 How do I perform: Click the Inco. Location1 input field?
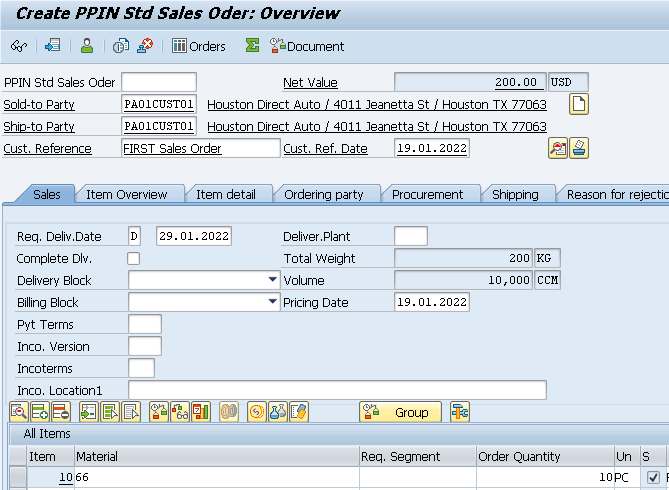pos(337,390)
